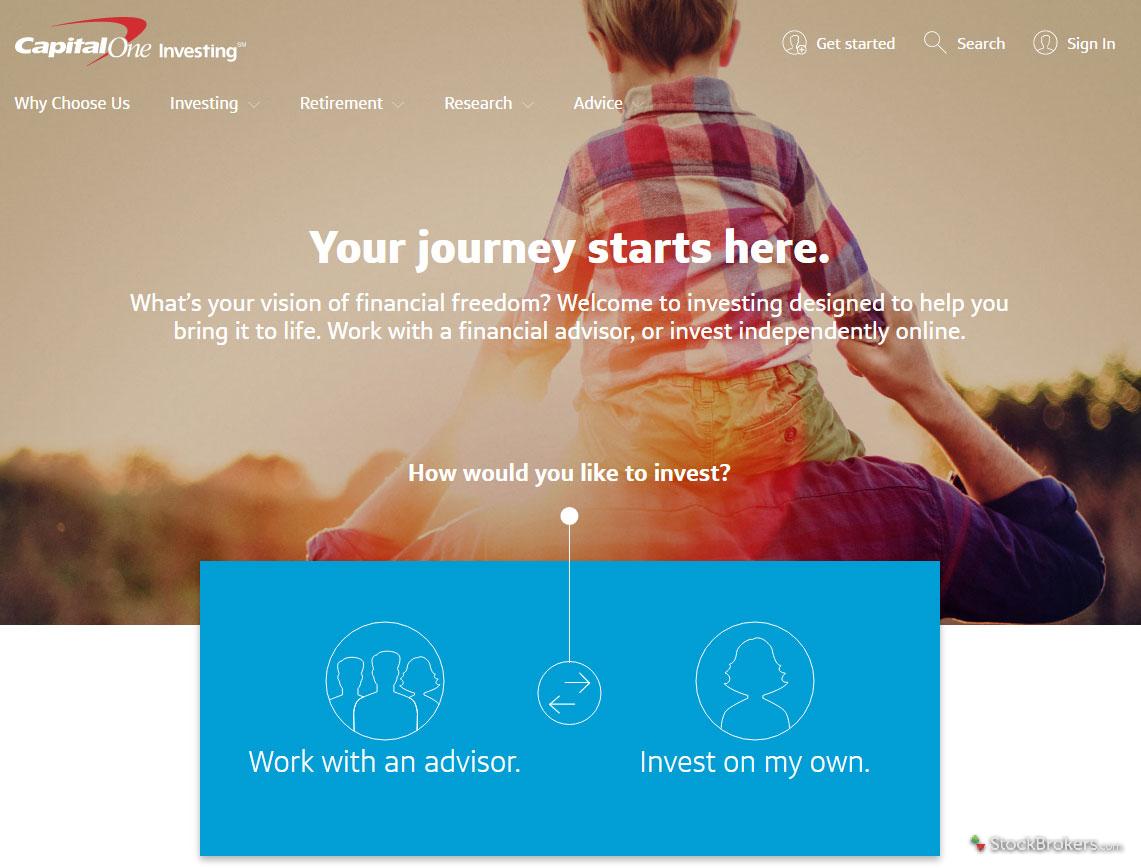This screenshot has width=1141, height=868.
Task: Click the Sign In link text
Action: 1091,44
